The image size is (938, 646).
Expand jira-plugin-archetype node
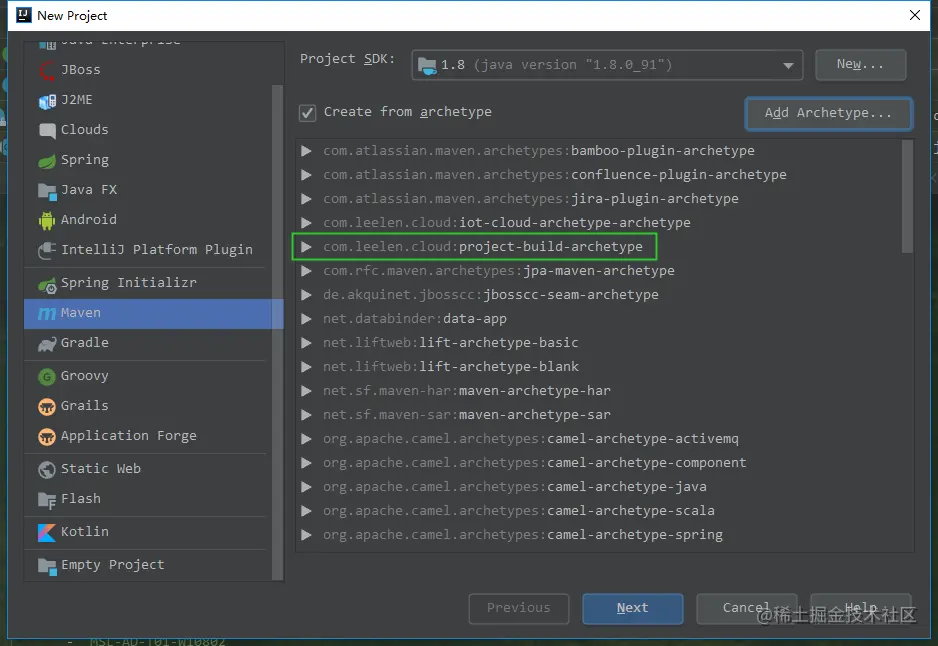click(x=306, y=199)
